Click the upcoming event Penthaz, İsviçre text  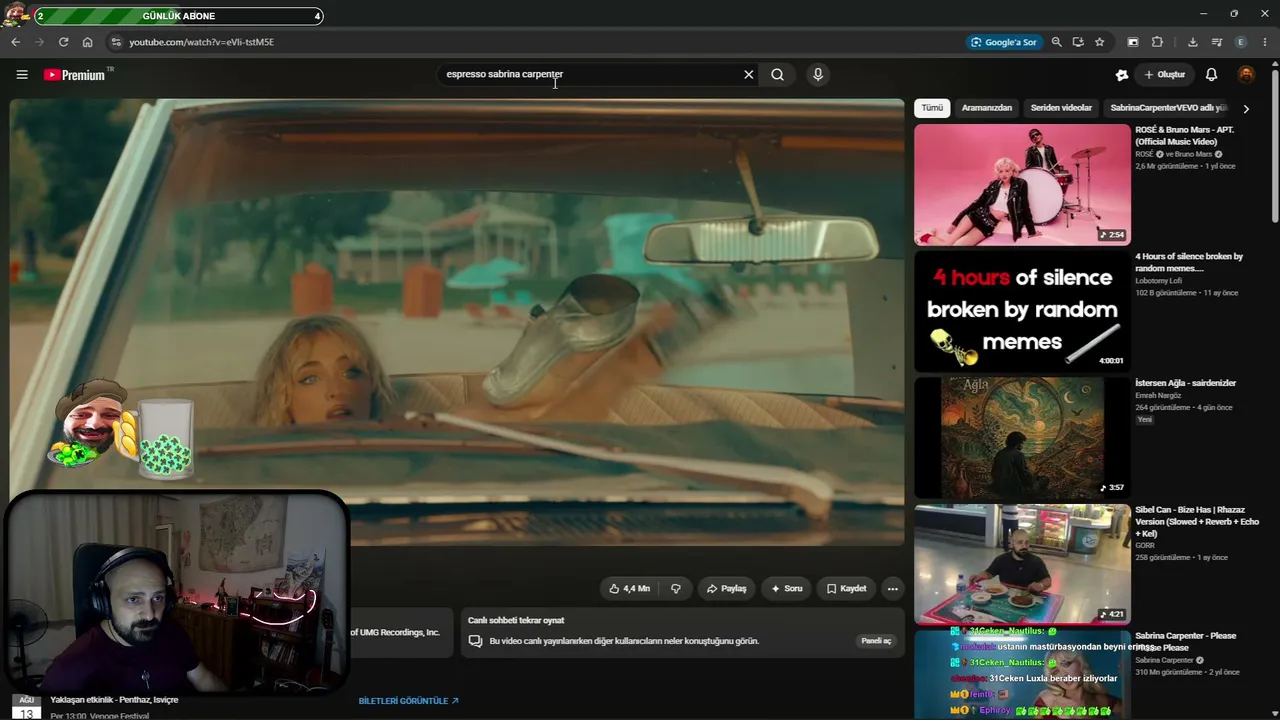click(x=114, y=700)
